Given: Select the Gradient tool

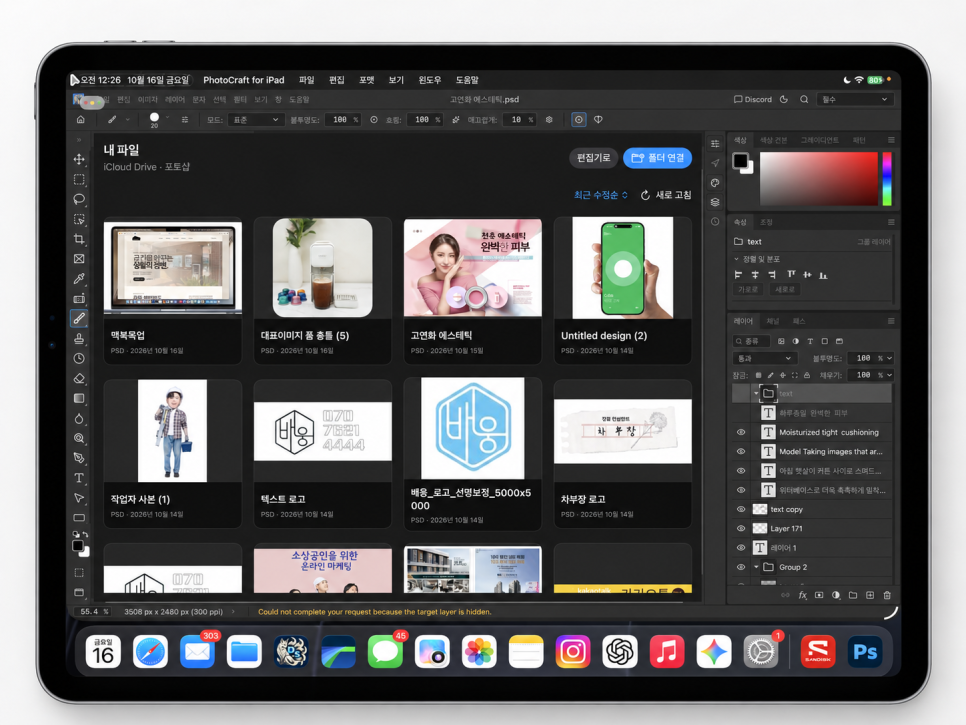Looking at the screenshot, I should pos(79,398).
